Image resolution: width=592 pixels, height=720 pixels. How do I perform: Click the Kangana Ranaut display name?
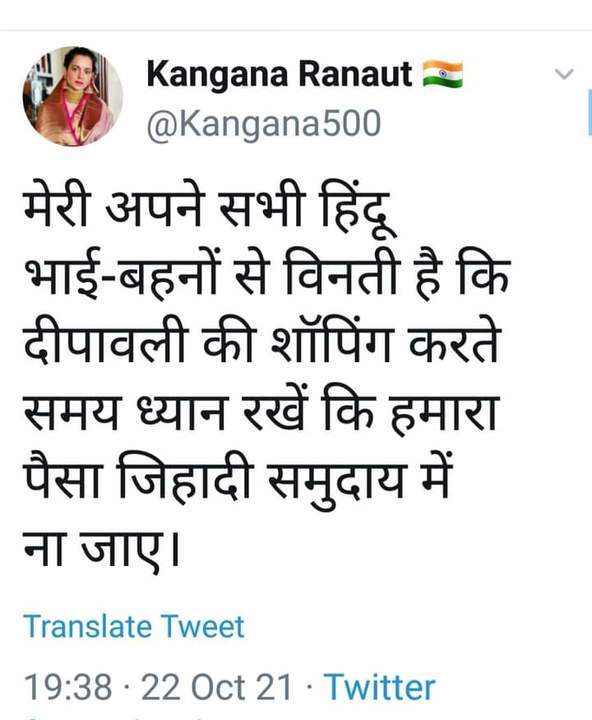(x=279, y=74)
